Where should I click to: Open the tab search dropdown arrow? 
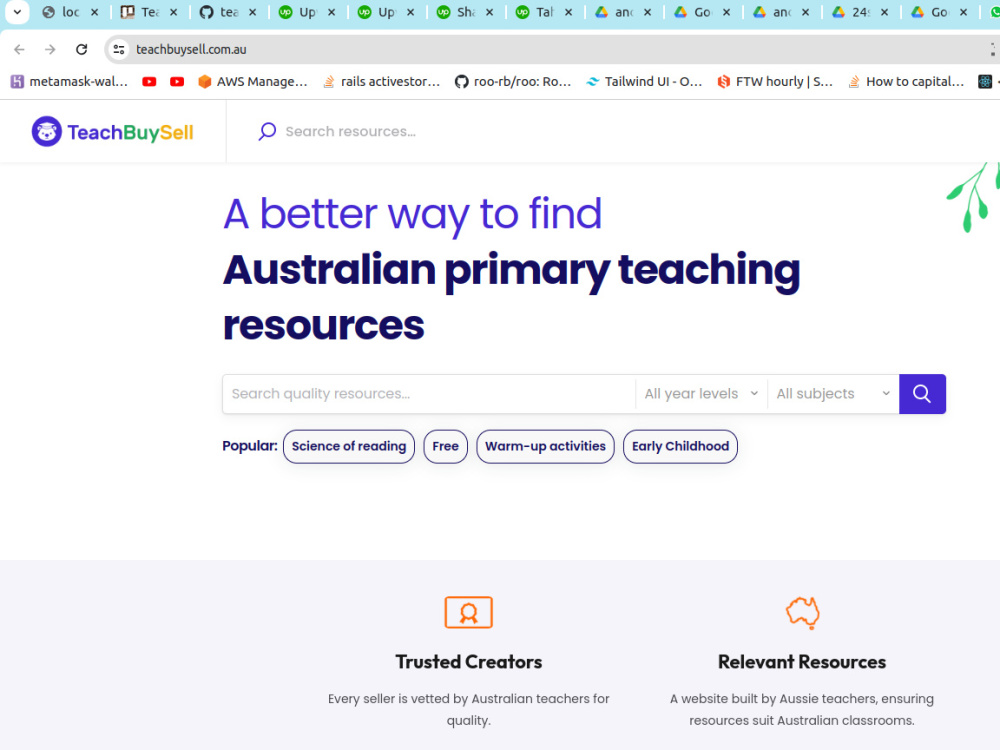click(17, 11)
